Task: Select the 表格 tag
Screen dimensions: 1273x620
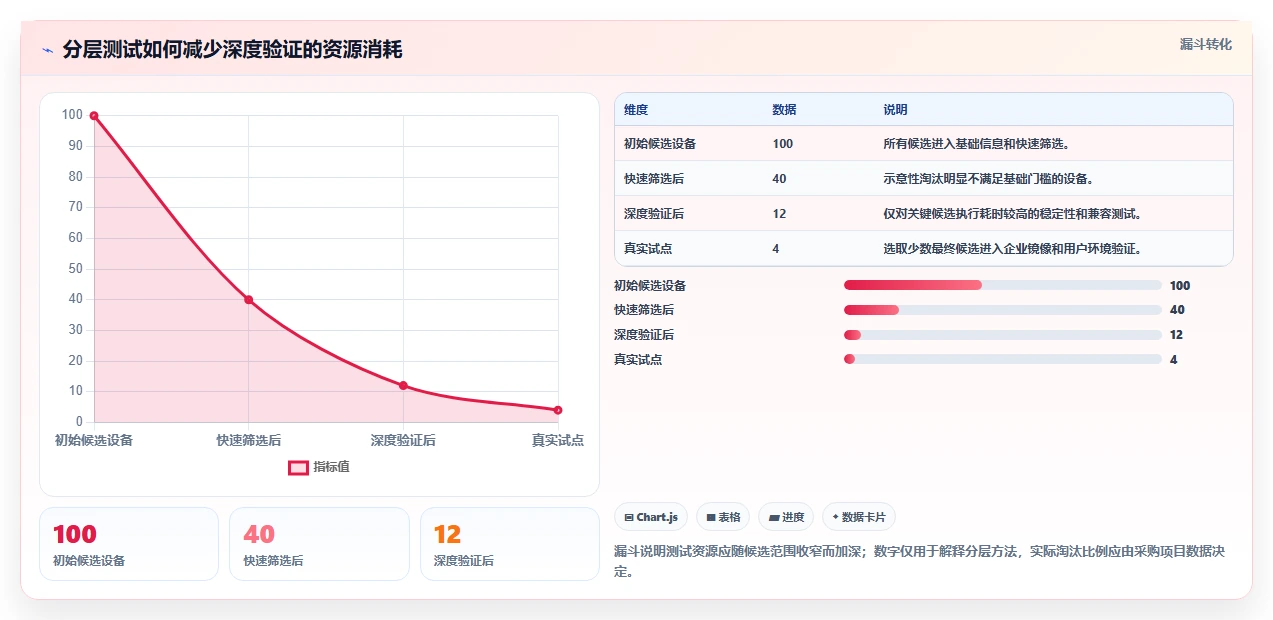Action: pyautogui.click(x=723, y=517)
